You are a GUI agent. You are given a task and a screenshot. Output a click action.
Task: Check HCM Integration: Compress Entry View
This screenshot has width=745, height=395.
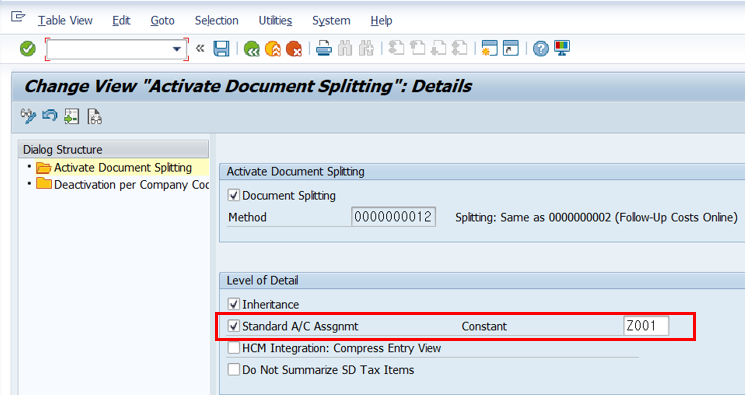click(233, 348)
